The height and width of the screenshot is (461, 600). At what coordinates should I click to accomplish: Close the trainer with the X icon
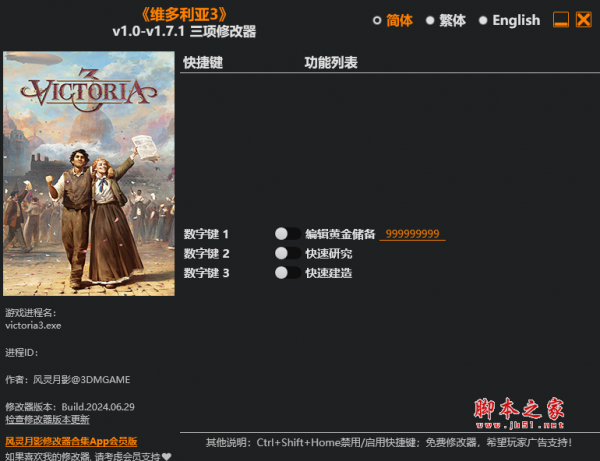click(584, 20)
